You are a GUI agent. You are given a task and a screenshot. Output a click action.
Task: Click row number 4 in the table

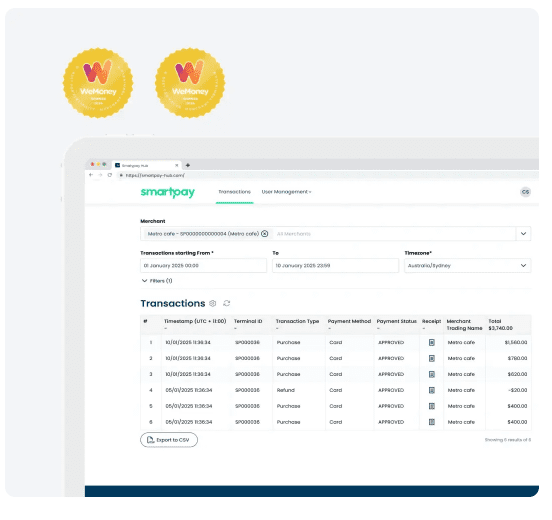point(151,390)
